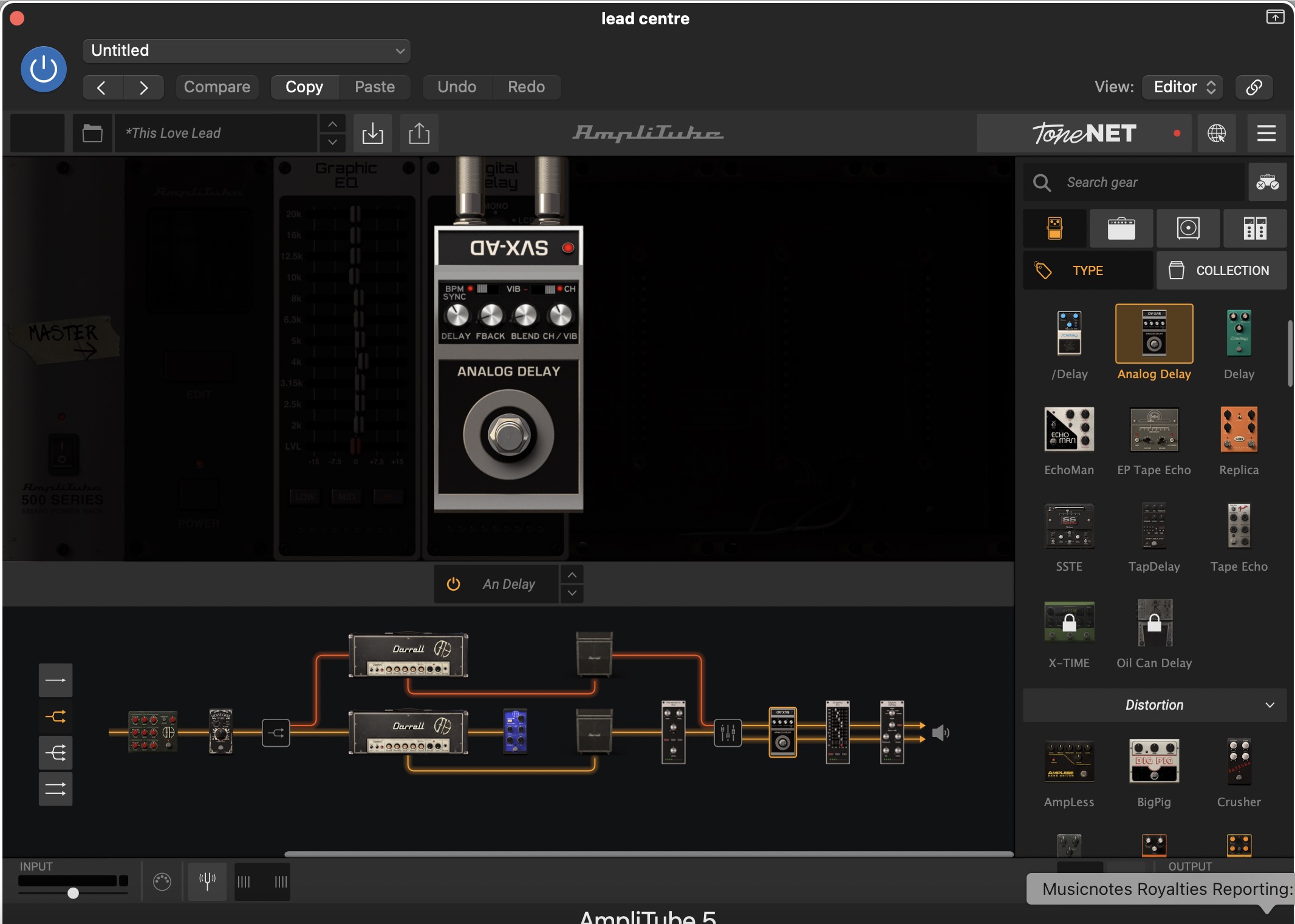Open the View Editor dropdown
Screen dimensions: 1295x924
[x=1183, y=87]
